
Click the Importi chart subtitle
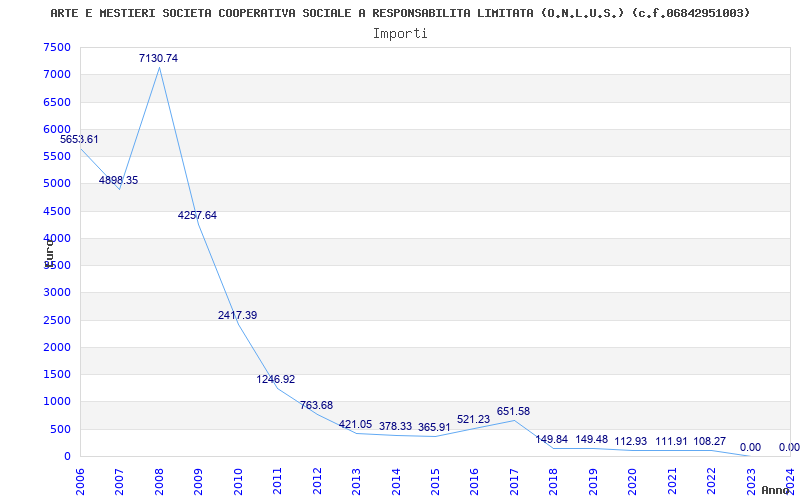coord(400,34)
